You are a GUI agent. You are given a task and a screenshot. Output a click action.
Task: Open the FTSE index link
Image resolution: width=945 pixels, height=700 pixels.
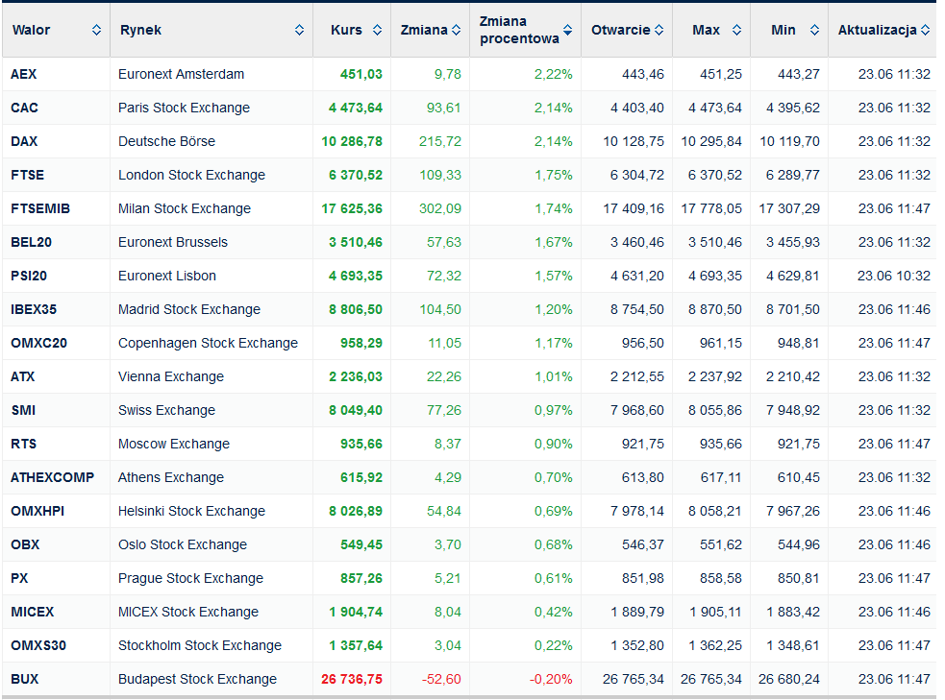click(x=28, y=175)
